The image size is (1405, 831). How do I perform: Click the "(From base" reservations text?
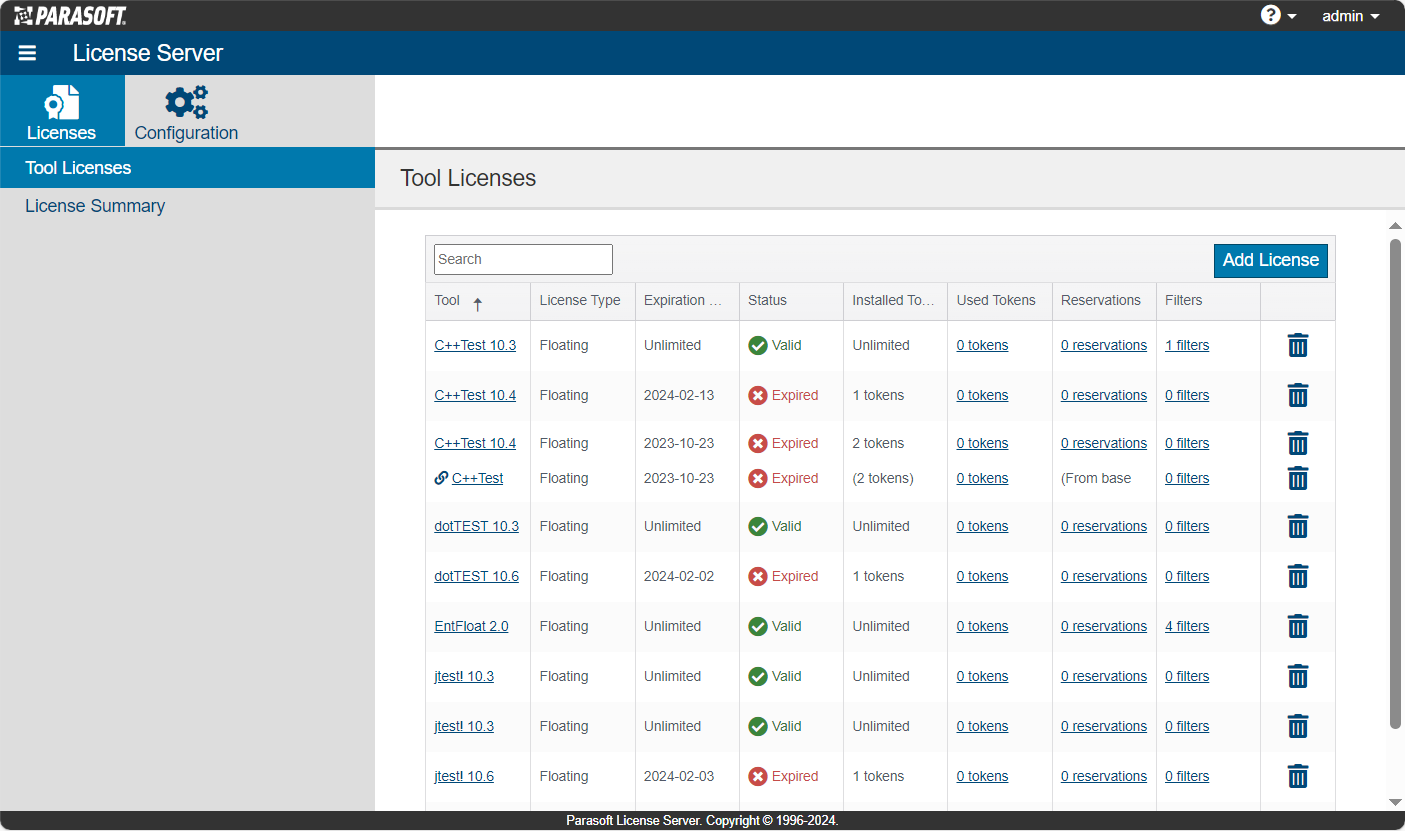pos(1096,478)
